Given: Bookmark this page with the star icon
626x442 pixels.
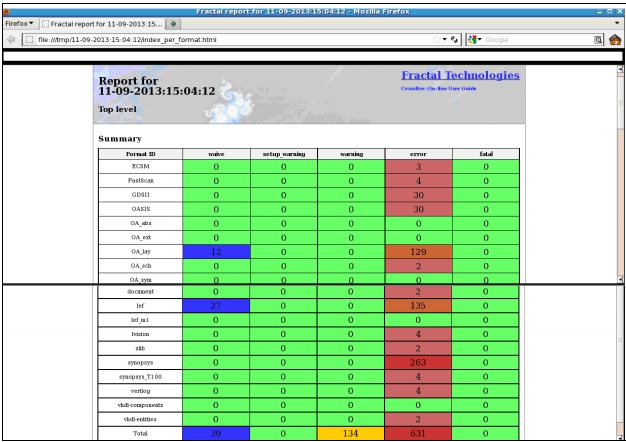Looking at the screenshot, I should [x=437, y=39].
